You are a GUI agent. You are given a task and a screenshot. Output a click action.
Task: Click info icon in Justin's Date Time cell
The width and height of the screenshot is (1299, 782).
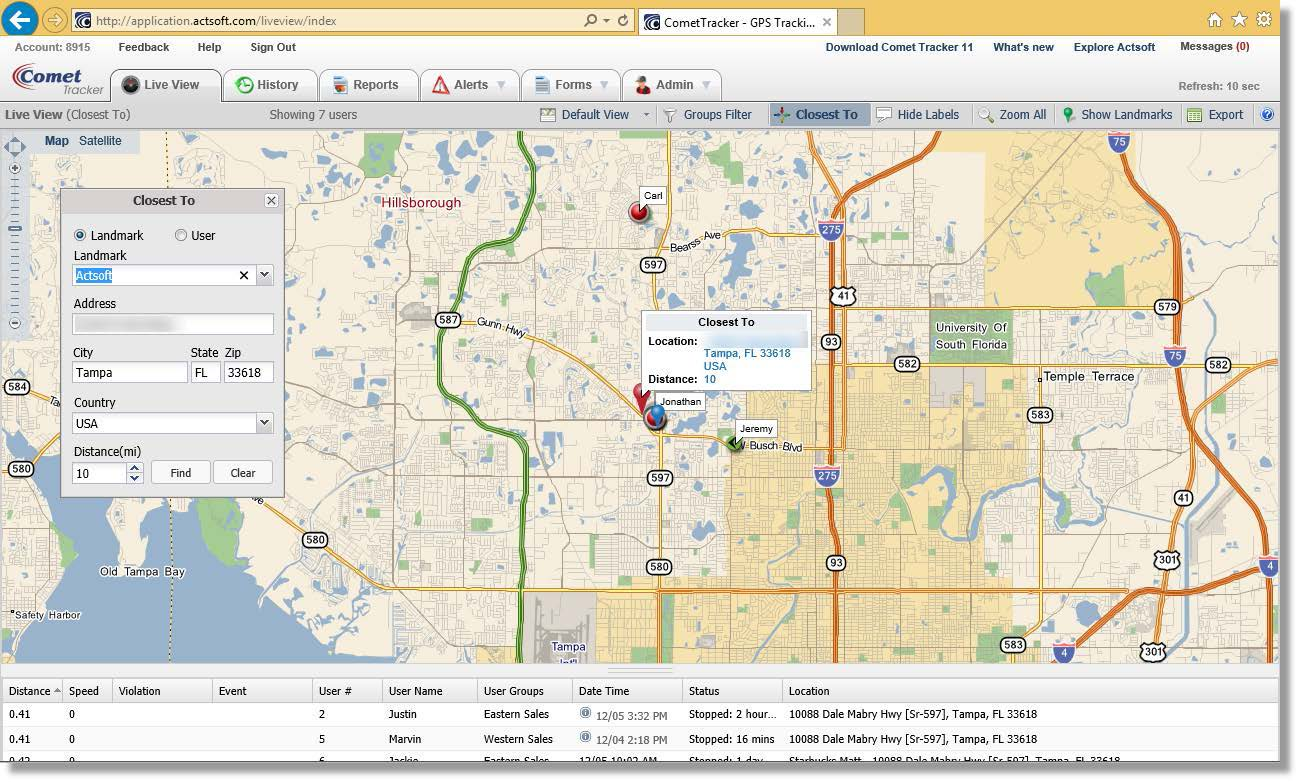(585, 712)
